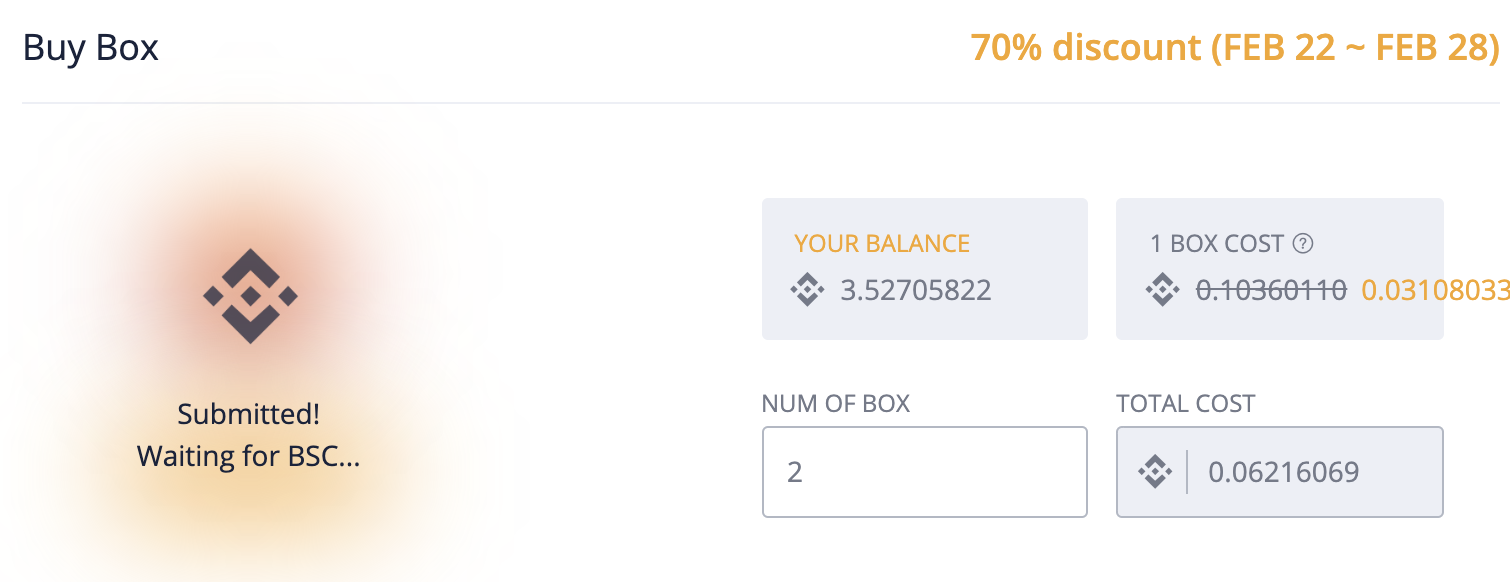Click the BNB icon in Total Cost field
The image size is (1510, 582).
tap(1155, 472)
